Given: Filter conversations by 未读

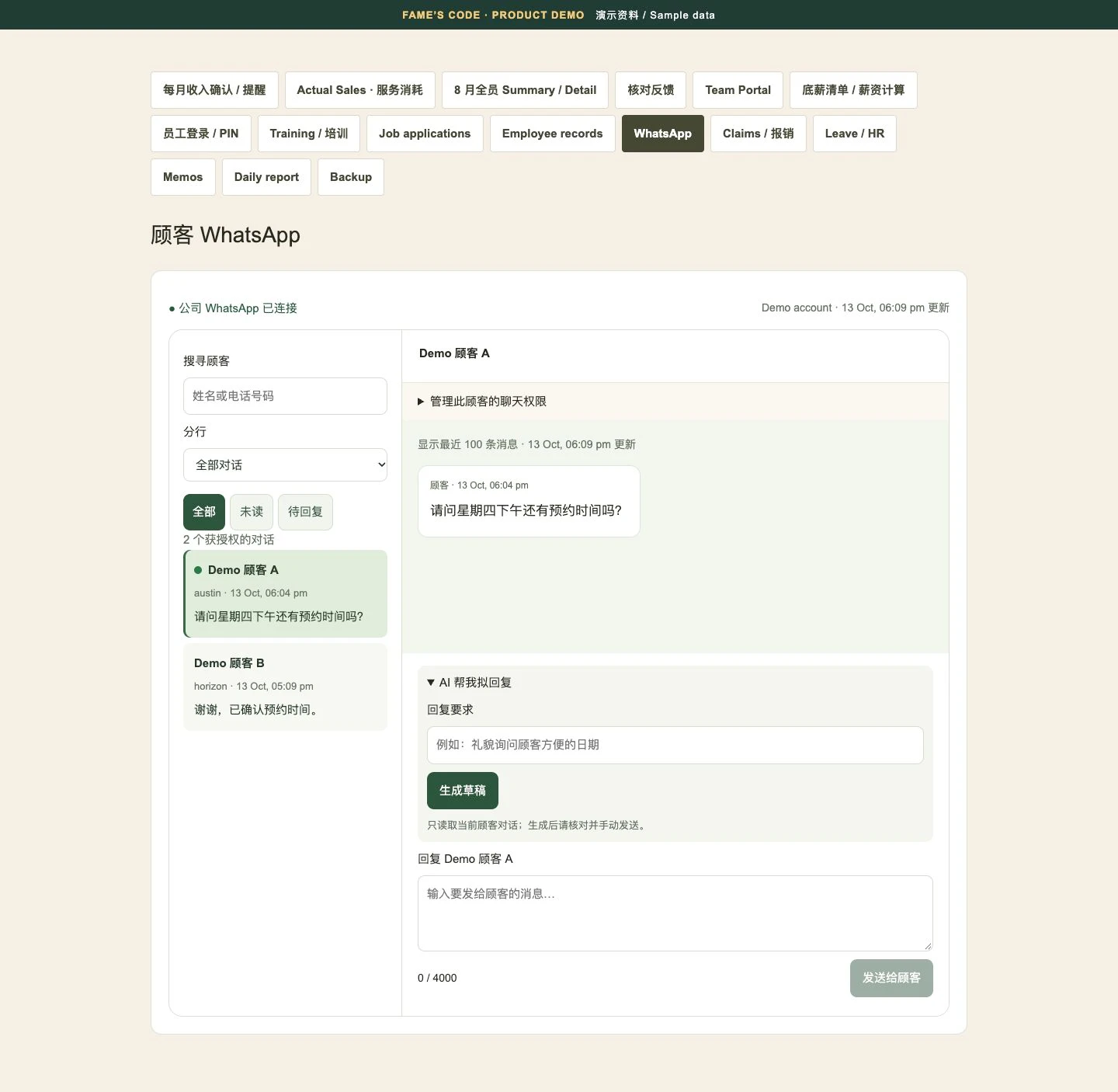Looking at the screenshot, I should coord(252,512).
